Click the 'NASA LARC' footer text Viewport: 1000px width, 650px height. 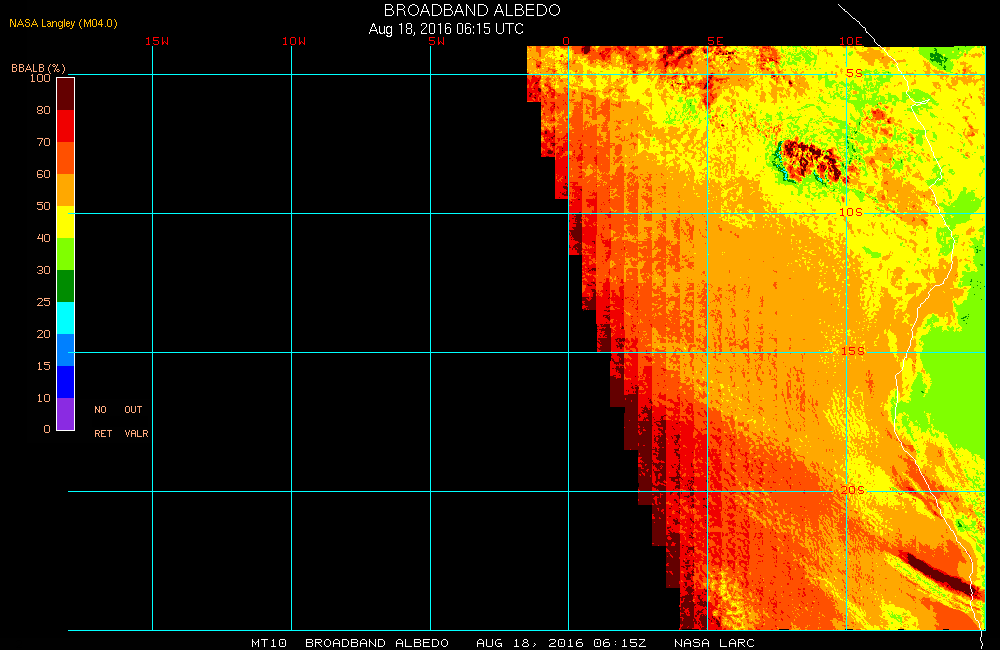[x=714, y=643]
